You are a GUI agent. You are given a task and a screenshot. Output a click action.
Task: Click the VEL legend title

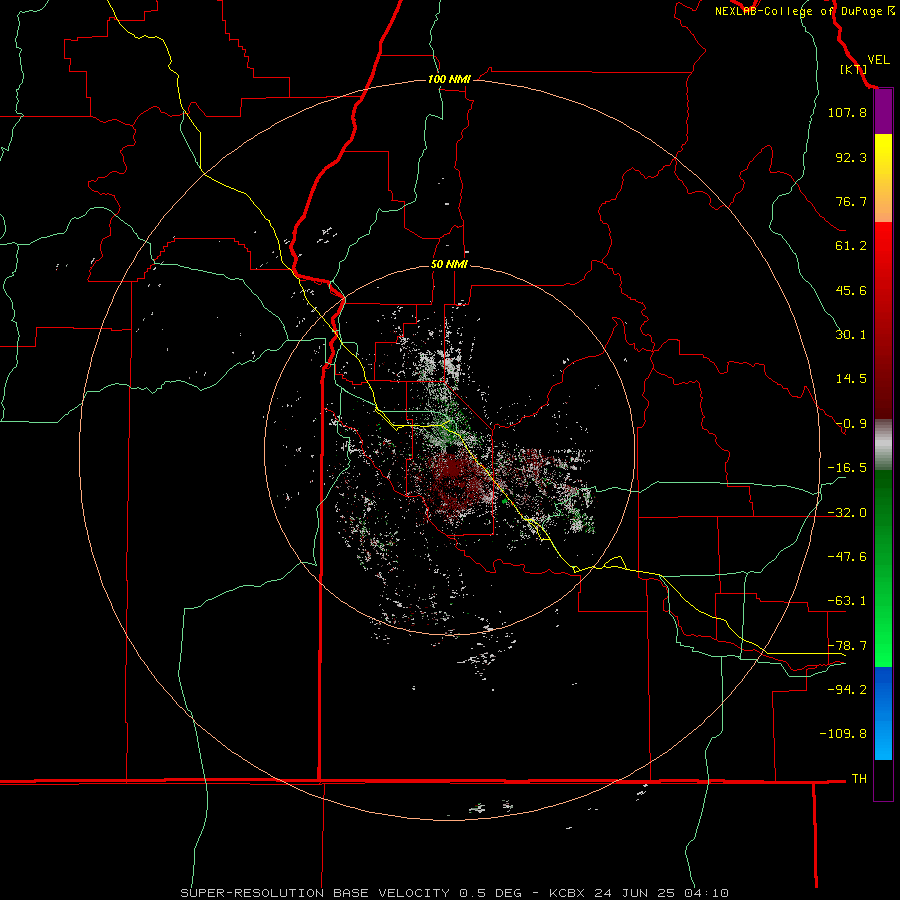[878, 60]
